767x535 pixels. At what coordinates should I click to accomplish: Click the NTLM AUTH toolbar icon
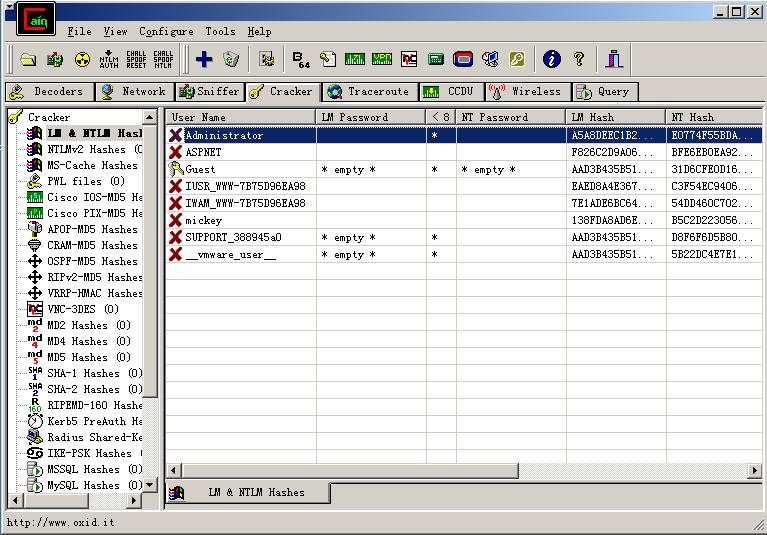pyautogui.click(x=109, y=60)
